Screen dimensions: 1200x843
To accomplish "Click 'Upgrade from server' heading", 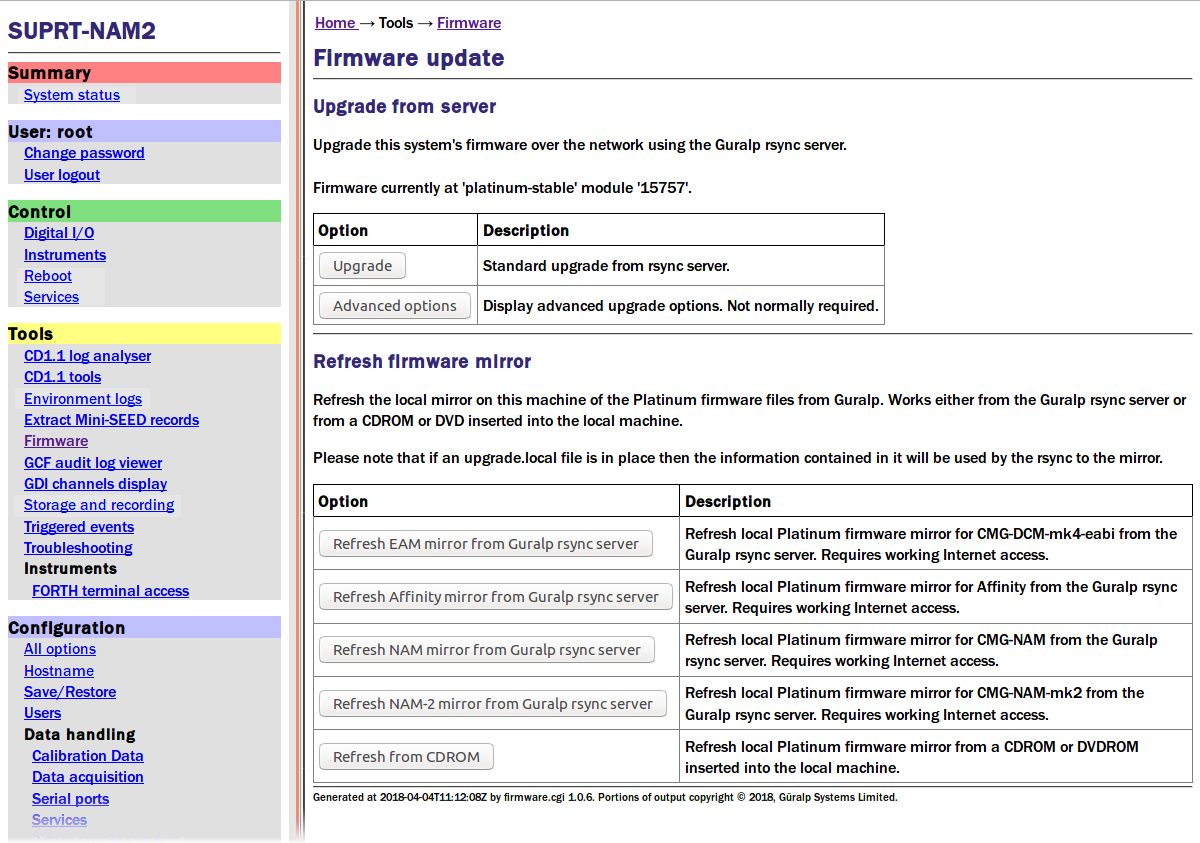I will pyautogui.click(x=405, y=106).
